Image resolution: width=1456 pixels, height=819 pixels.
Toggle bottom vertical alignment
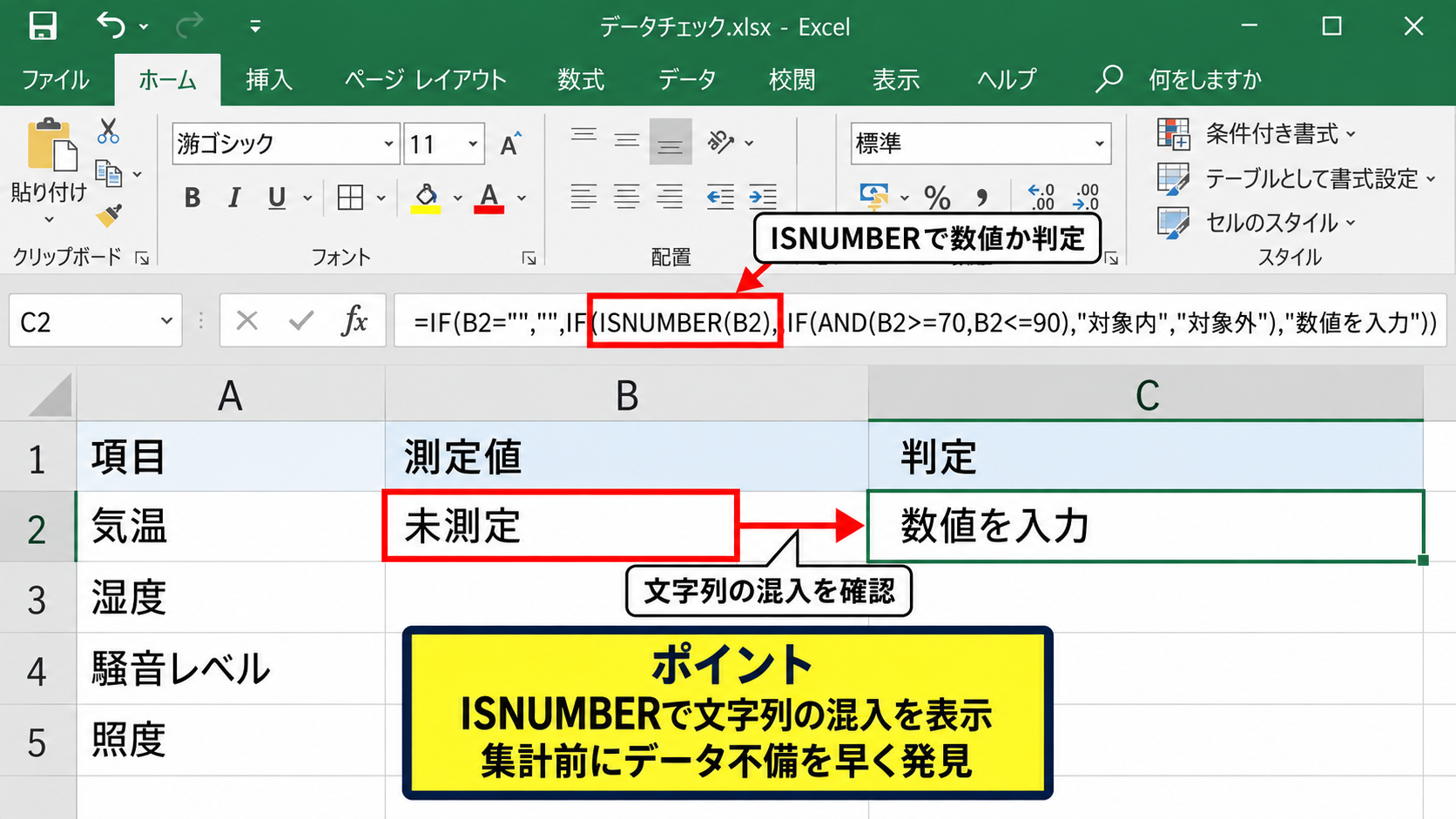click(671, 142)
